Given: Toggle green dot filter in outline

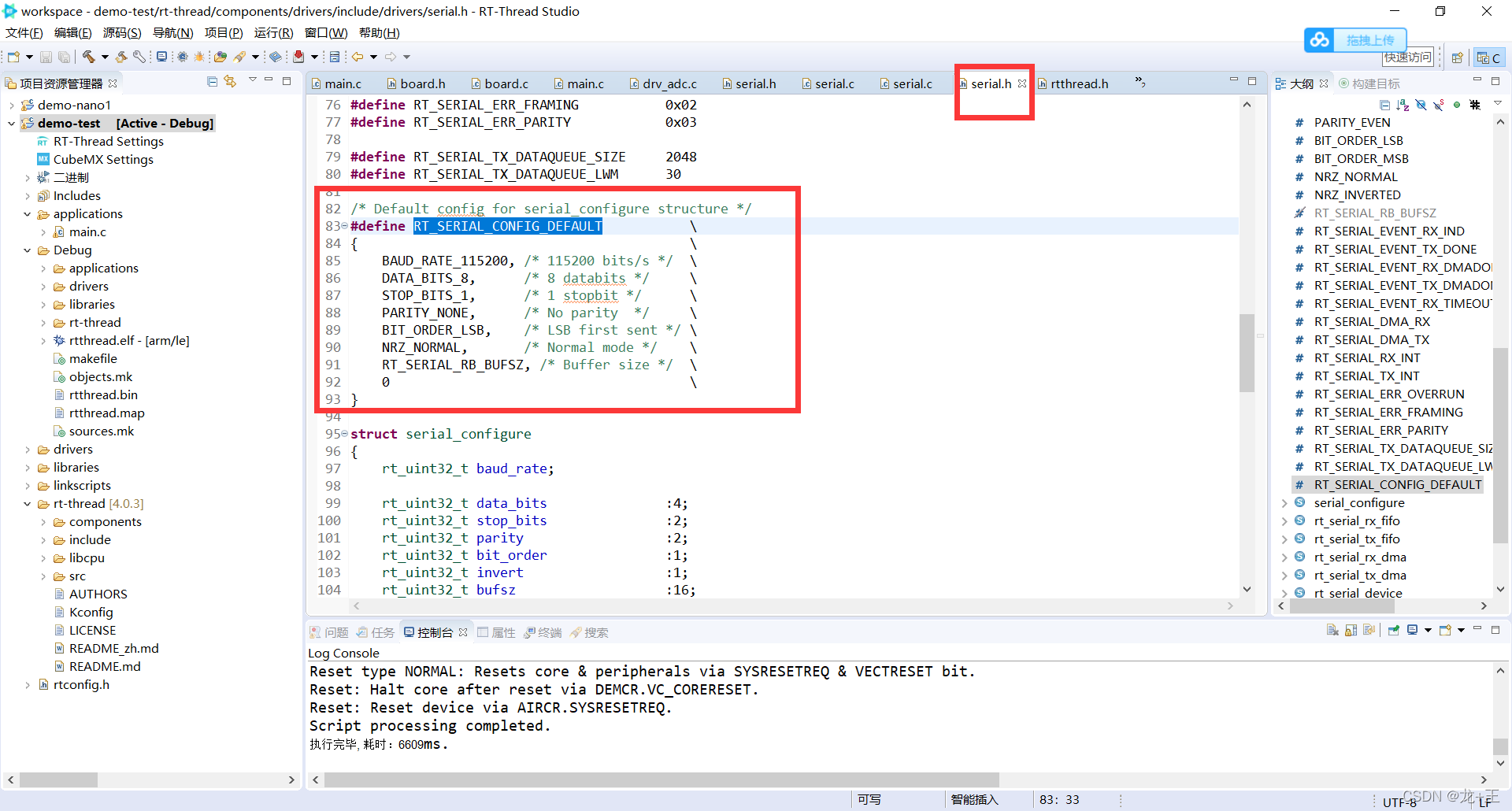Looking at the screenshot, I should point(1457,105).
